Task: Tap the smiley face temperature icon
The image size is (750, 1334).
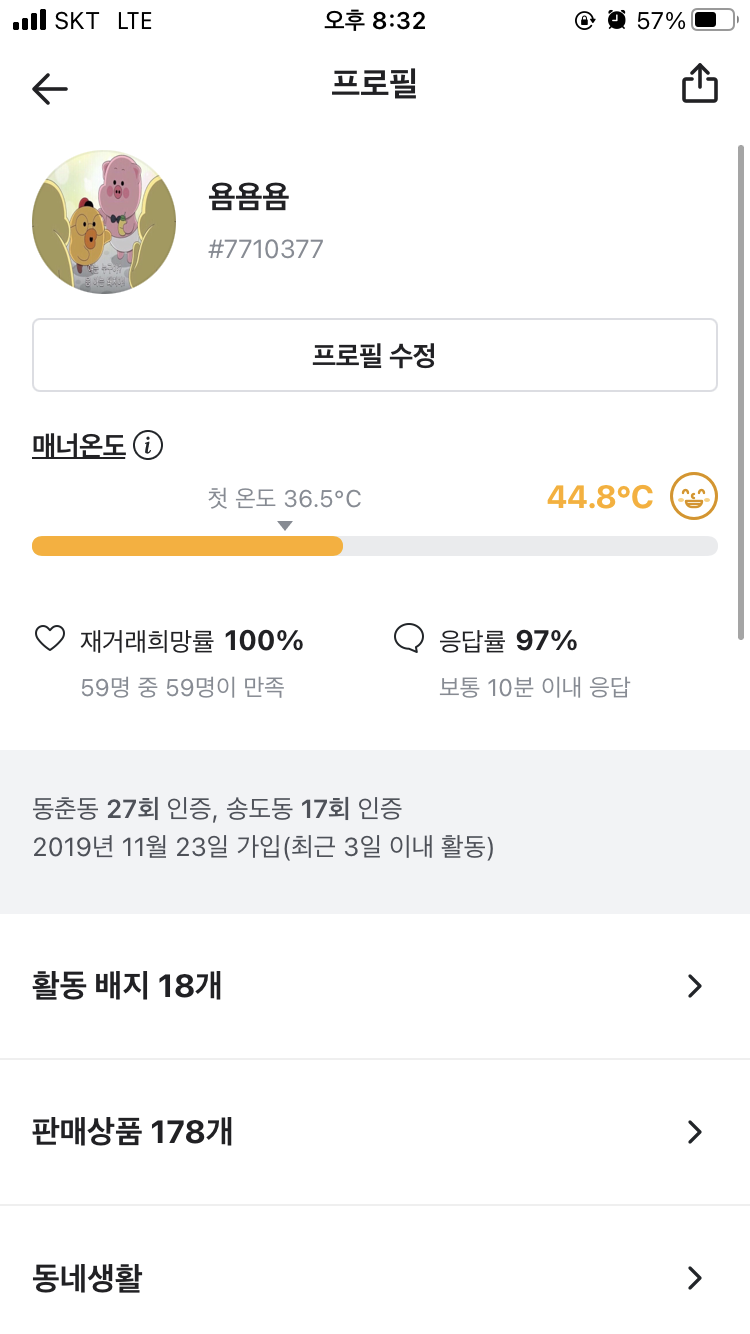Action: (694, 497)
